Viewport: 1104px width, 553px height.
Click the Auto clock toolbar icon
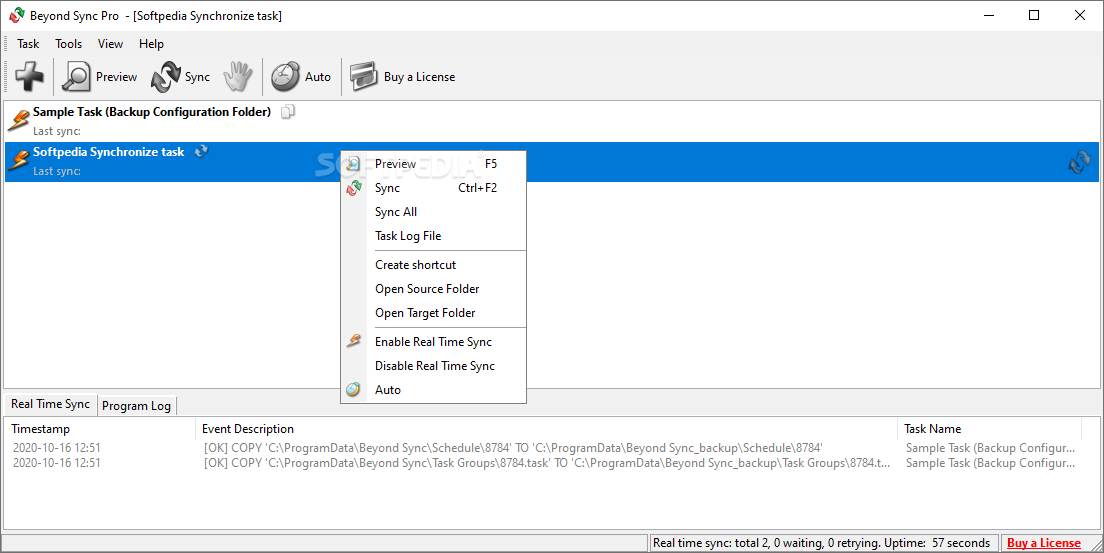(x=285, y=76)
